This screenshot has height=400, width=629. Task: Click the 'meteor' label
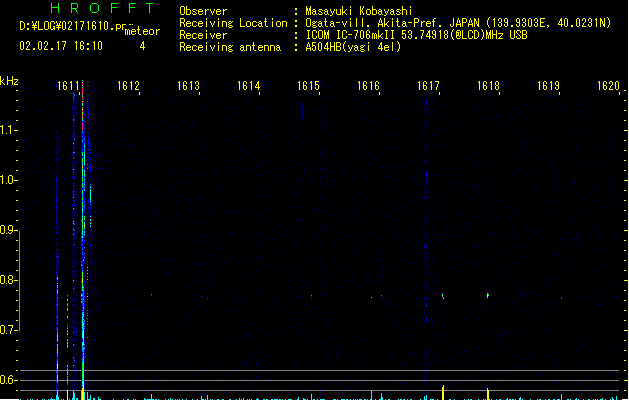click(x=142, y=31)
